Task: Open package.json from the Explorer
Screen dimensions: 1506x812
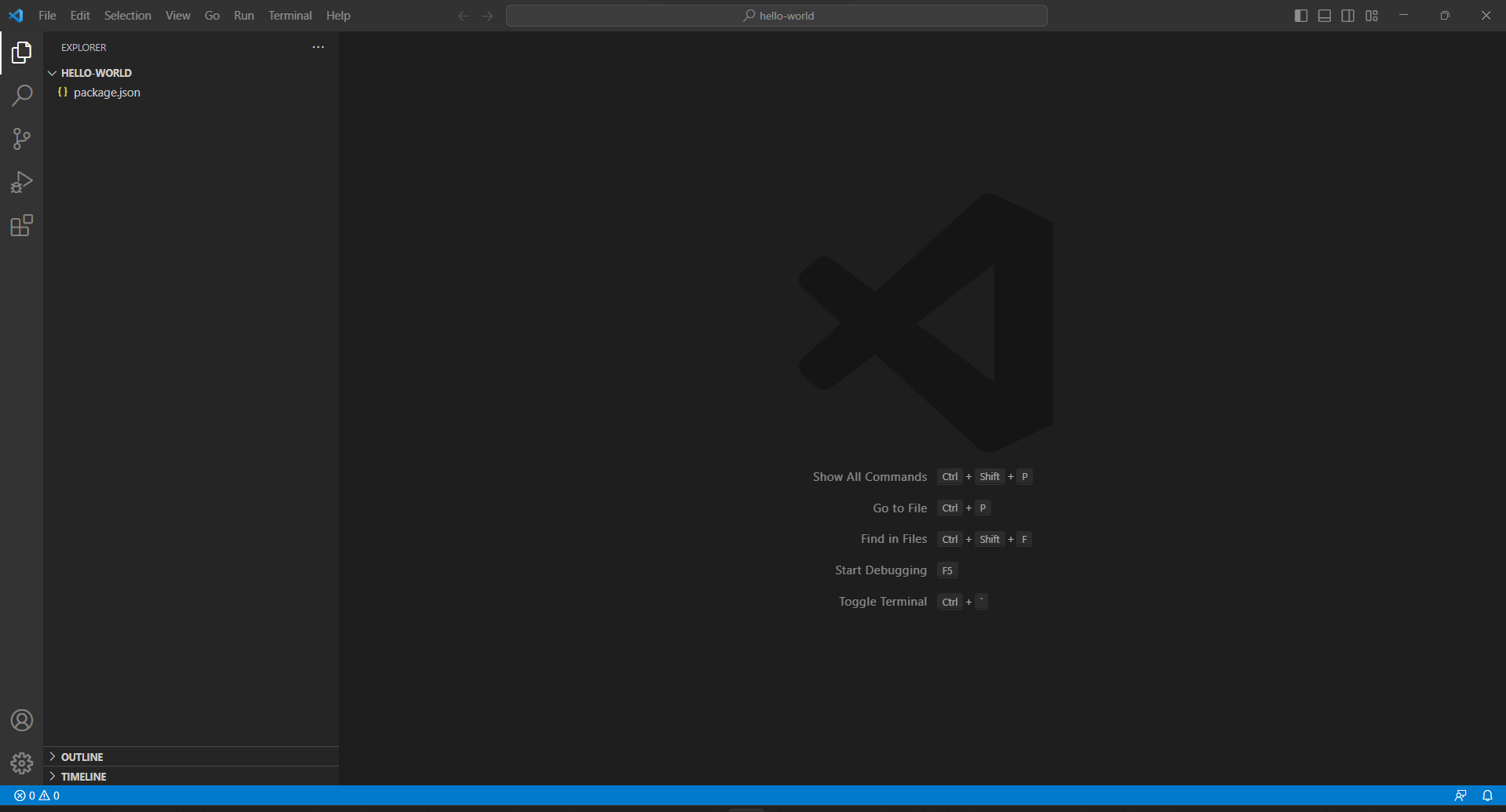Action: tap(106, 92)
